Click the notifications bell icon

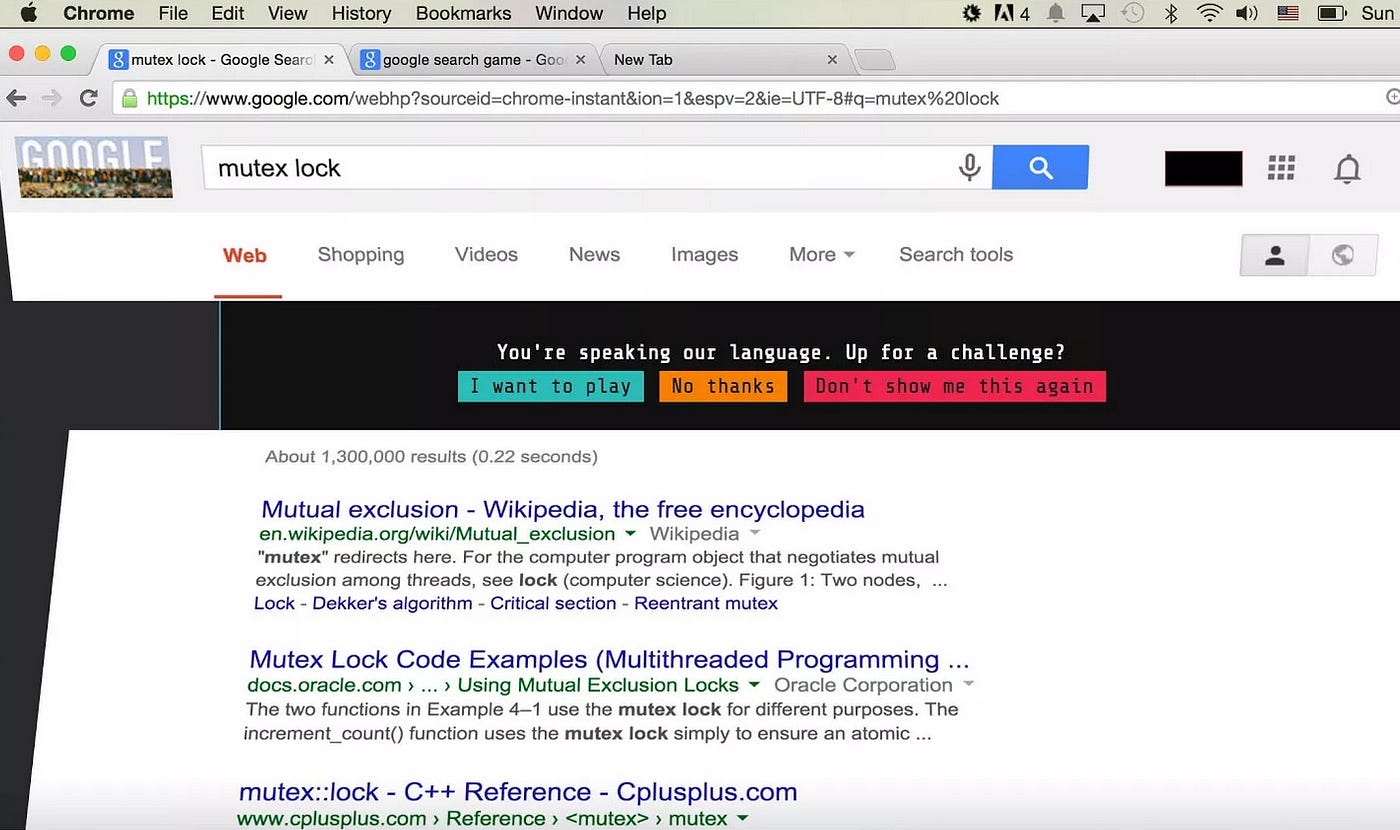(1347, 169)
